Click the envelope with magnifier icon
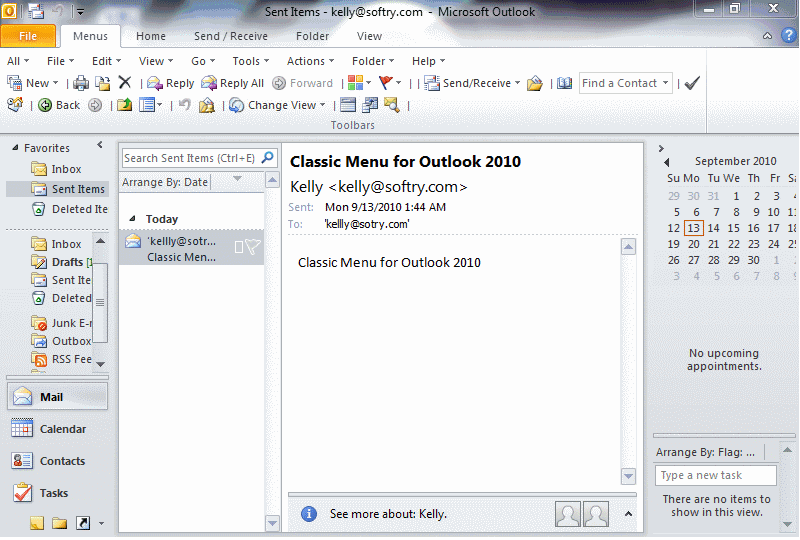 pyautogui.click(x=392, y=105)
